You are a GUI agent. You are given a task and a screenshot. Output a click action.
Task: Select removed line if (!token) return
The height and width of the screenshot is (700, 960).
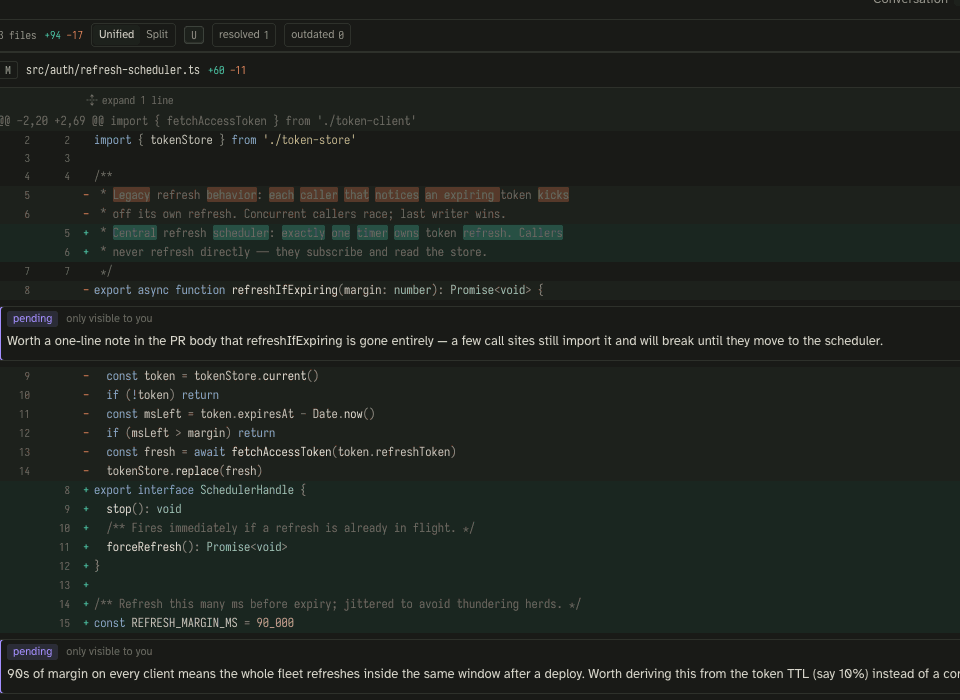(x=480, y=394)
